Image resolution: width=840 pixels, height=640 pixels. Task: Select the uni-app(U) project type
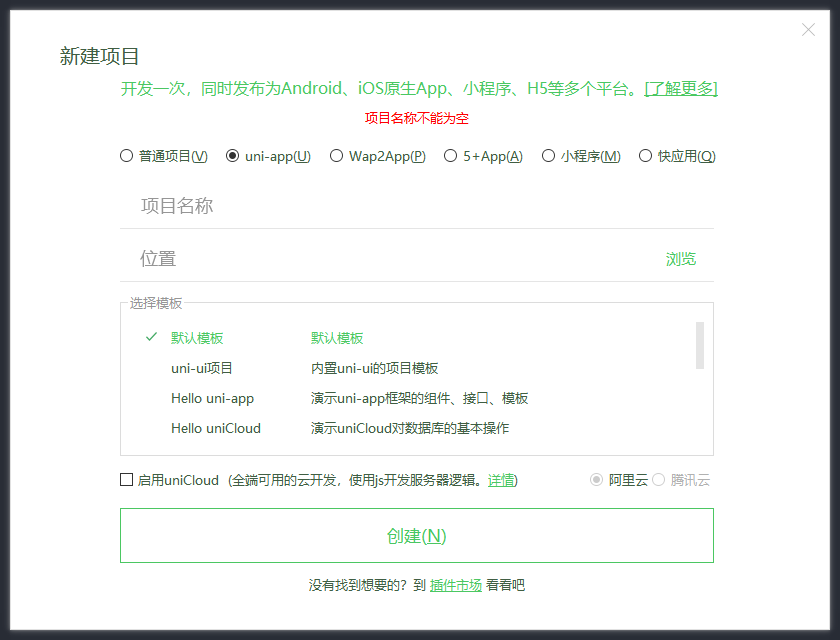(x=233, y=156)
